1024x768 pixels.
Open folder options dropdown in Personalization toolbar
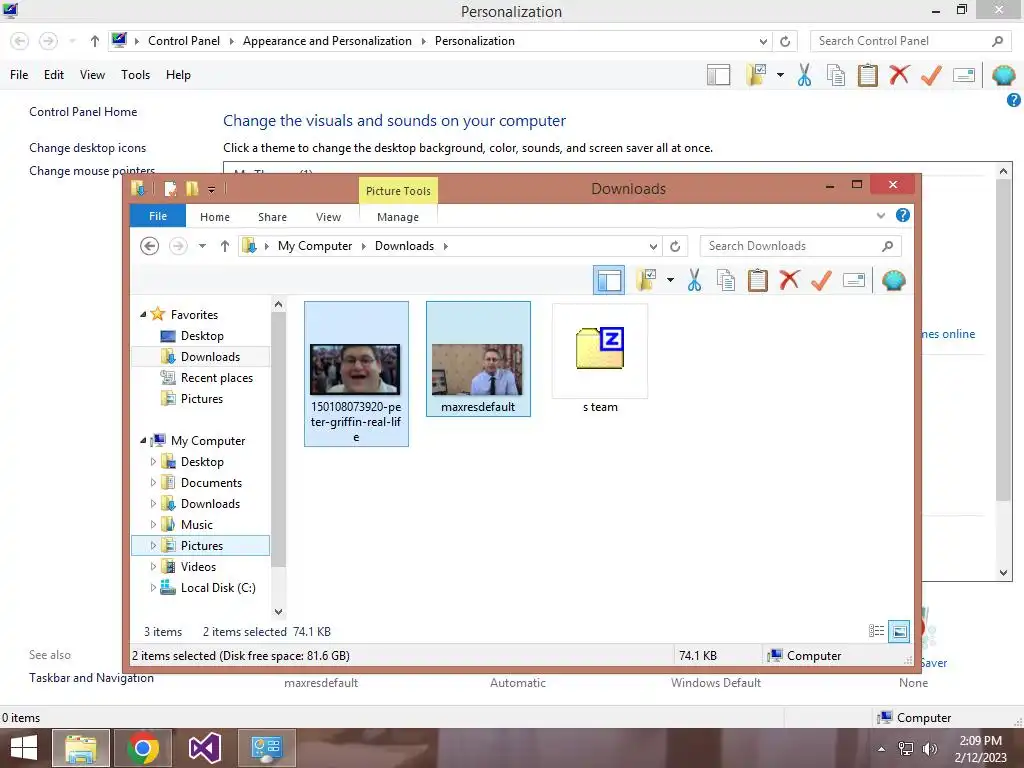(x=780, y=75)
